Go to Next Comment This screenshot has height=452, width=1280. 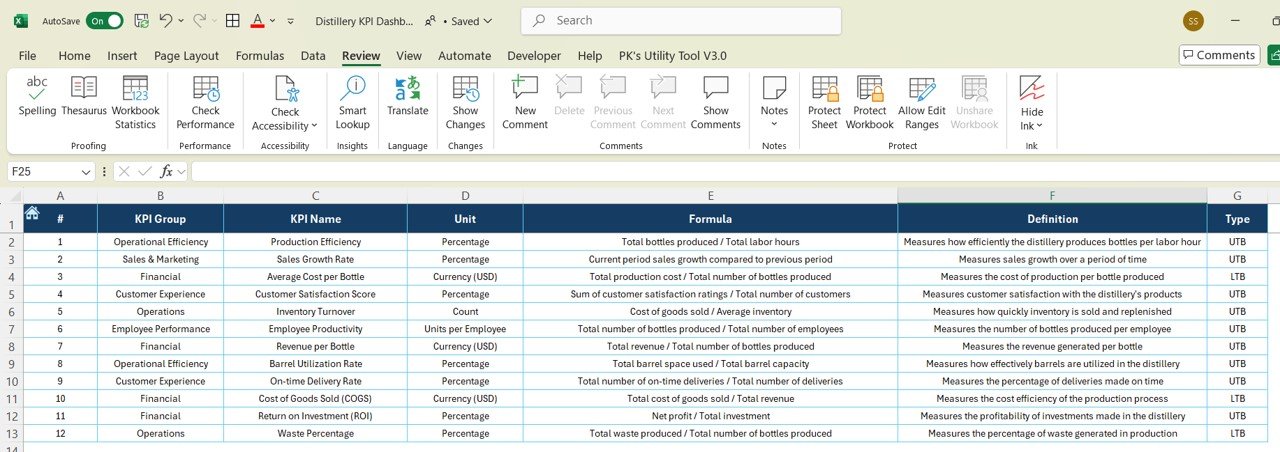663,103
